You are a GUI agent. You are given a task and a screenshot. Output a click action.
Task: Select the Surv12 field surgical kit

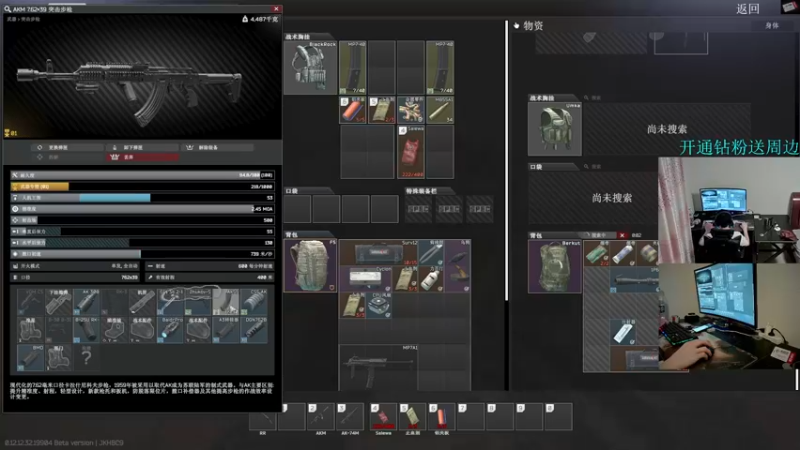(x=379, y=252)
